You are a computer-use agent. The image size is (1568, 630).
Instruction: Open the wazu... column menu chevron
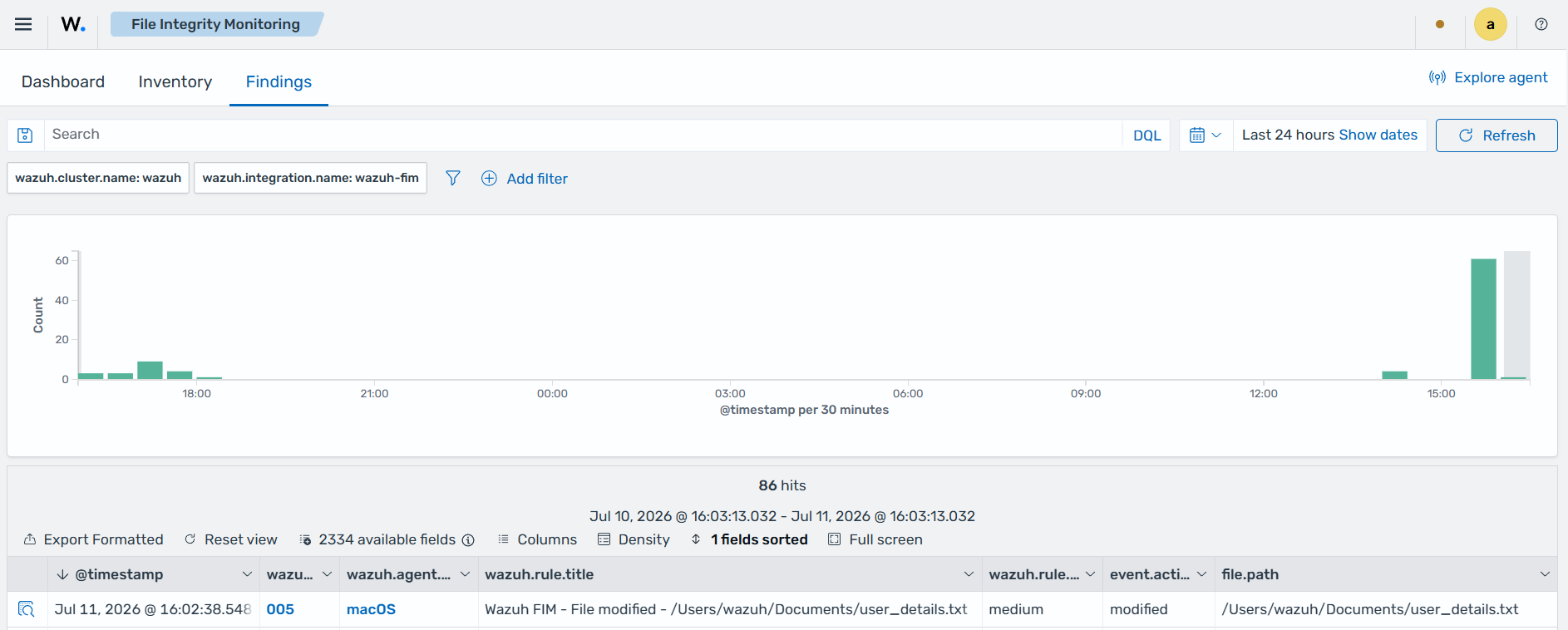(327, 574)
